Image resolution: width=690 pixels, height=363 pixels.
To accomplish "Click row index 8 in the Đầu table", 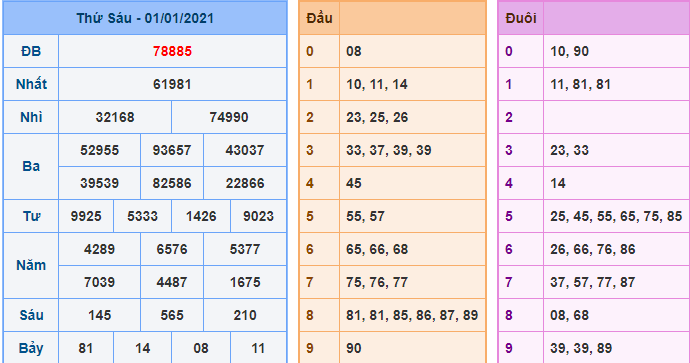I will click(310, 315).
